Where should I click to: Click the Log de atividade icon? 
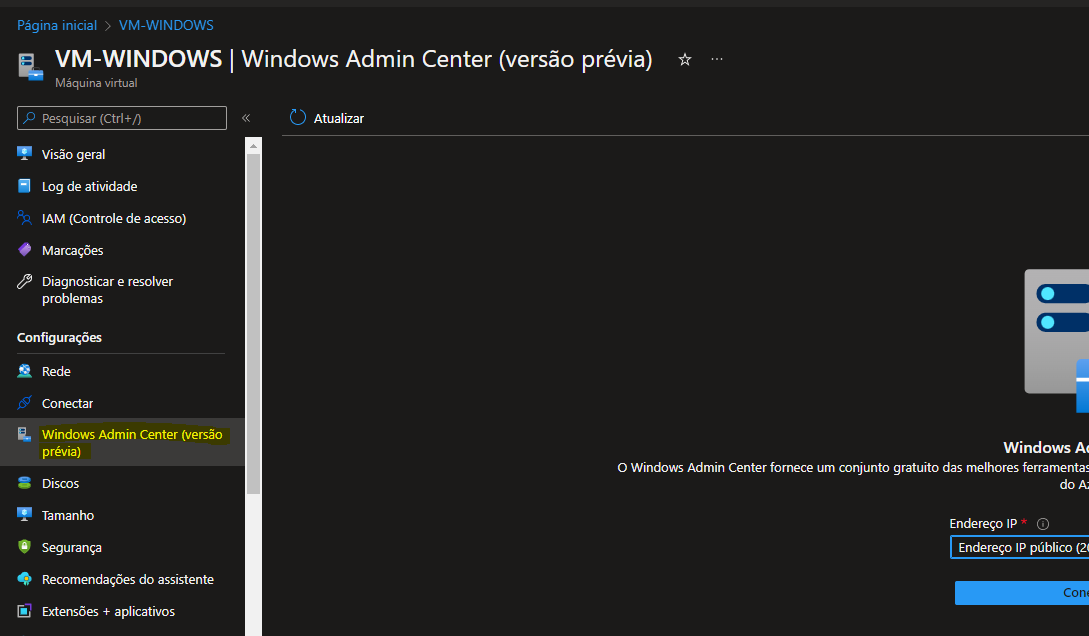24,185
